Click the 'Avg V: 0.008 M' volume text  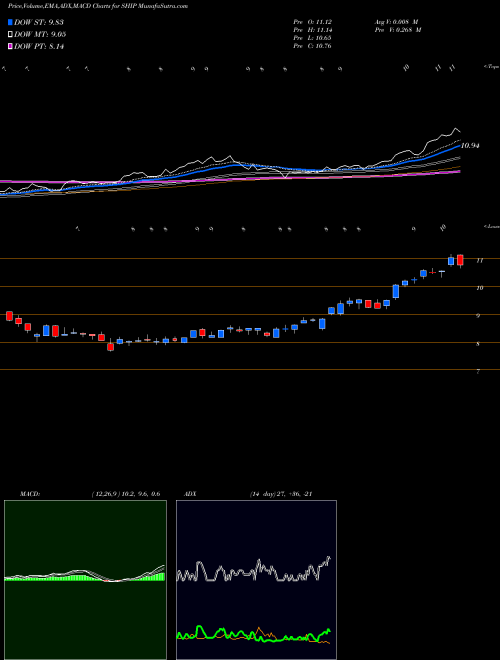point(396,22)
